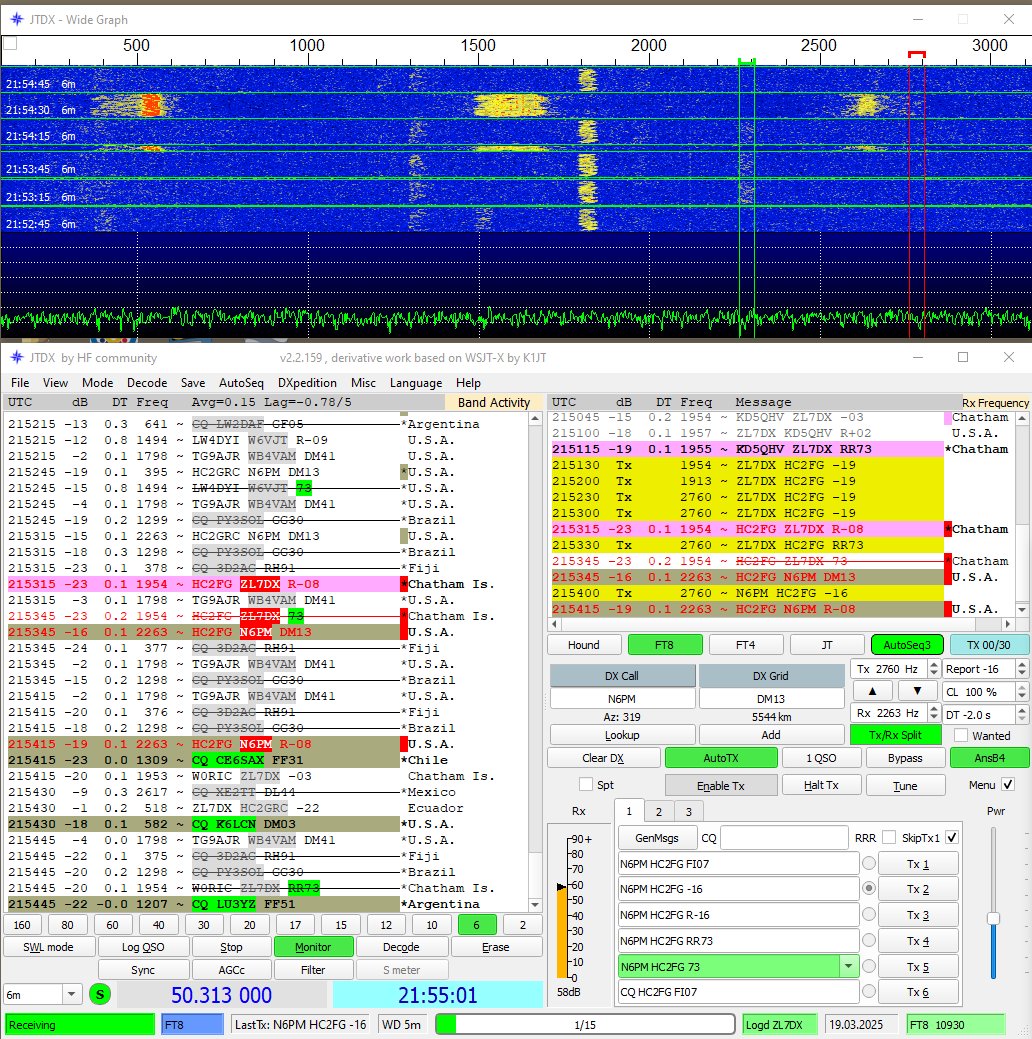Enable the Spt checkbox
Viewport: 1032px width, 1039px height.
[586, 785]
